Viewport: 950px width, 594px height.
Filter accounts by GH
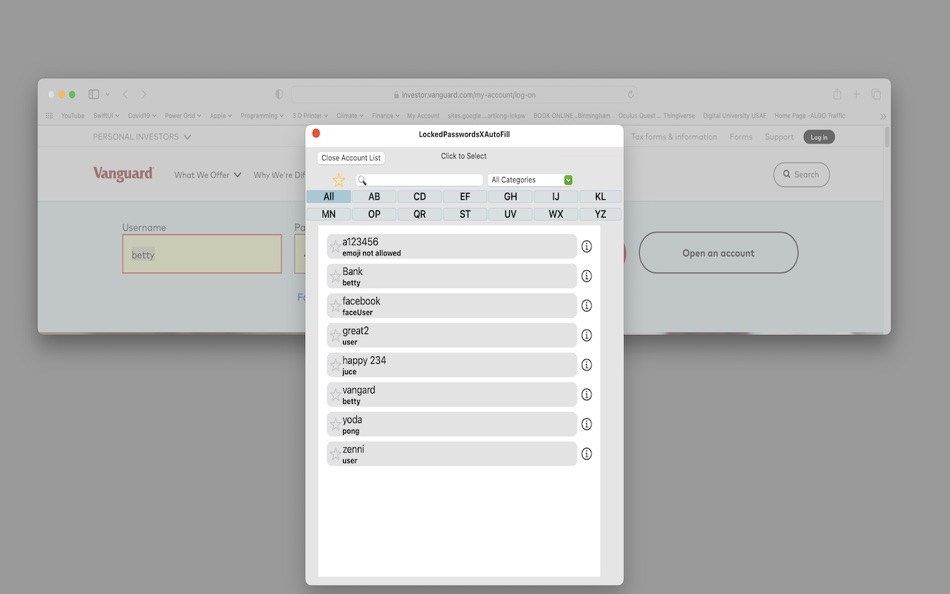click(x=510, y=196)
